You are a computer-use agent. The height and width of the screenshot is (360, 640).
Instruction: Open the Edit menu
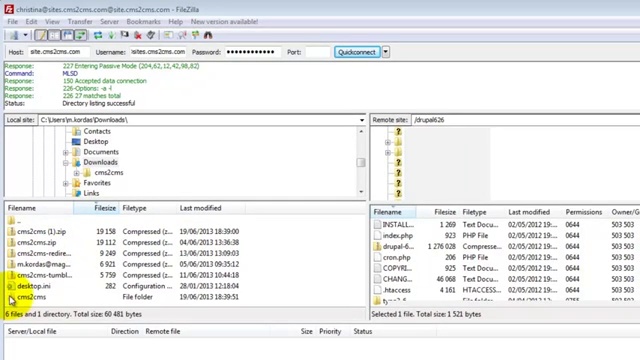point(31,22)
